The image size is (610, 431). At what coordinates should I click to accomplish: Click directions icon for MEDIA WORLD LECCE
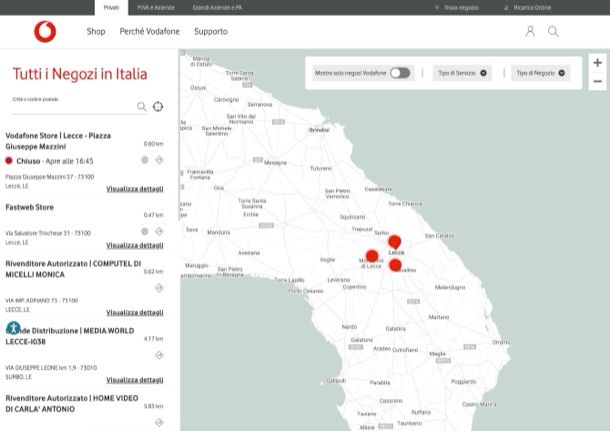(x=159, y=355)
